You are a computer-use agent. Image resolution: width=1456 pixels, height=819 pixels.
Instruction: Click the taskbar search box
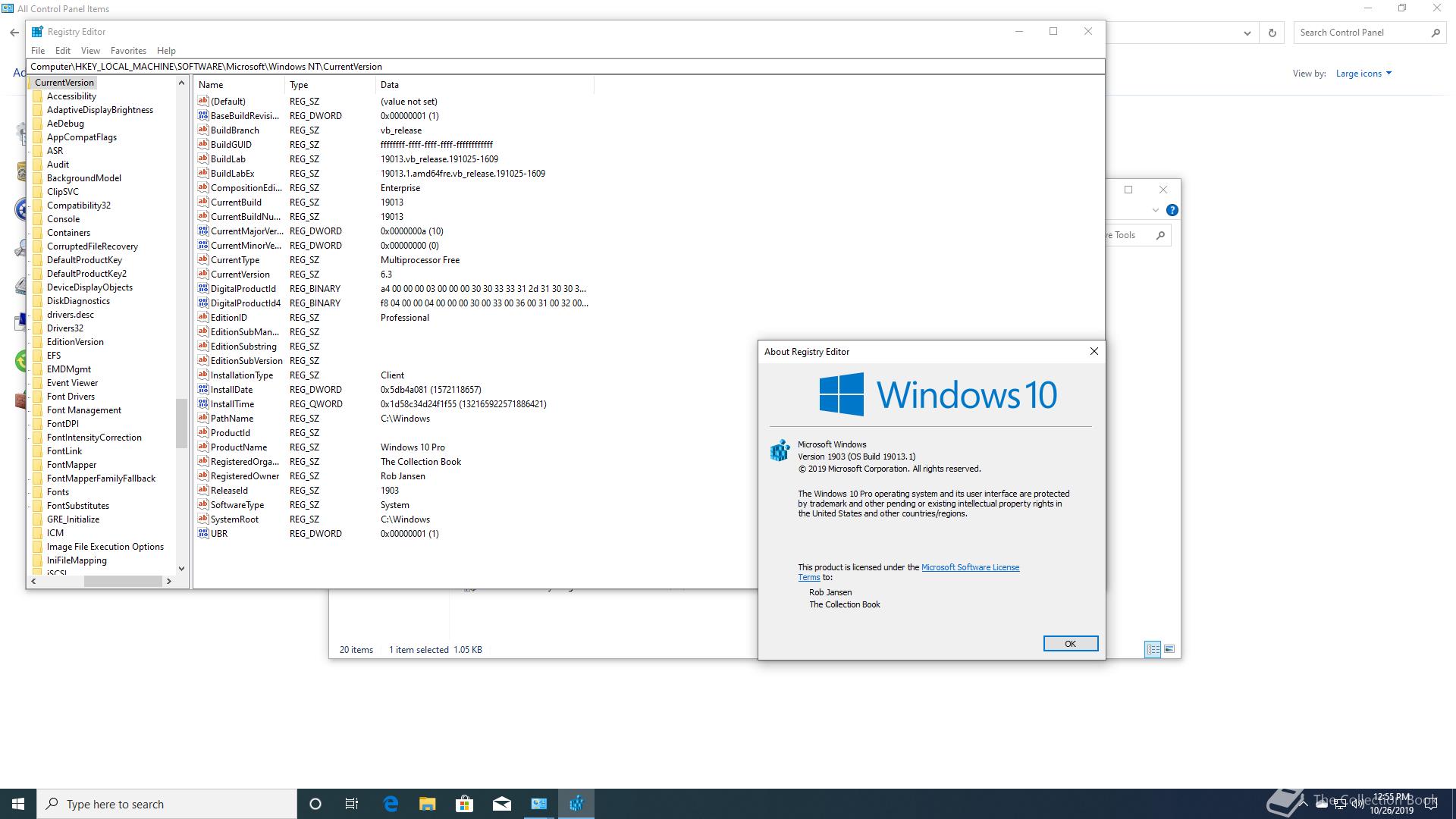[167, 804]
